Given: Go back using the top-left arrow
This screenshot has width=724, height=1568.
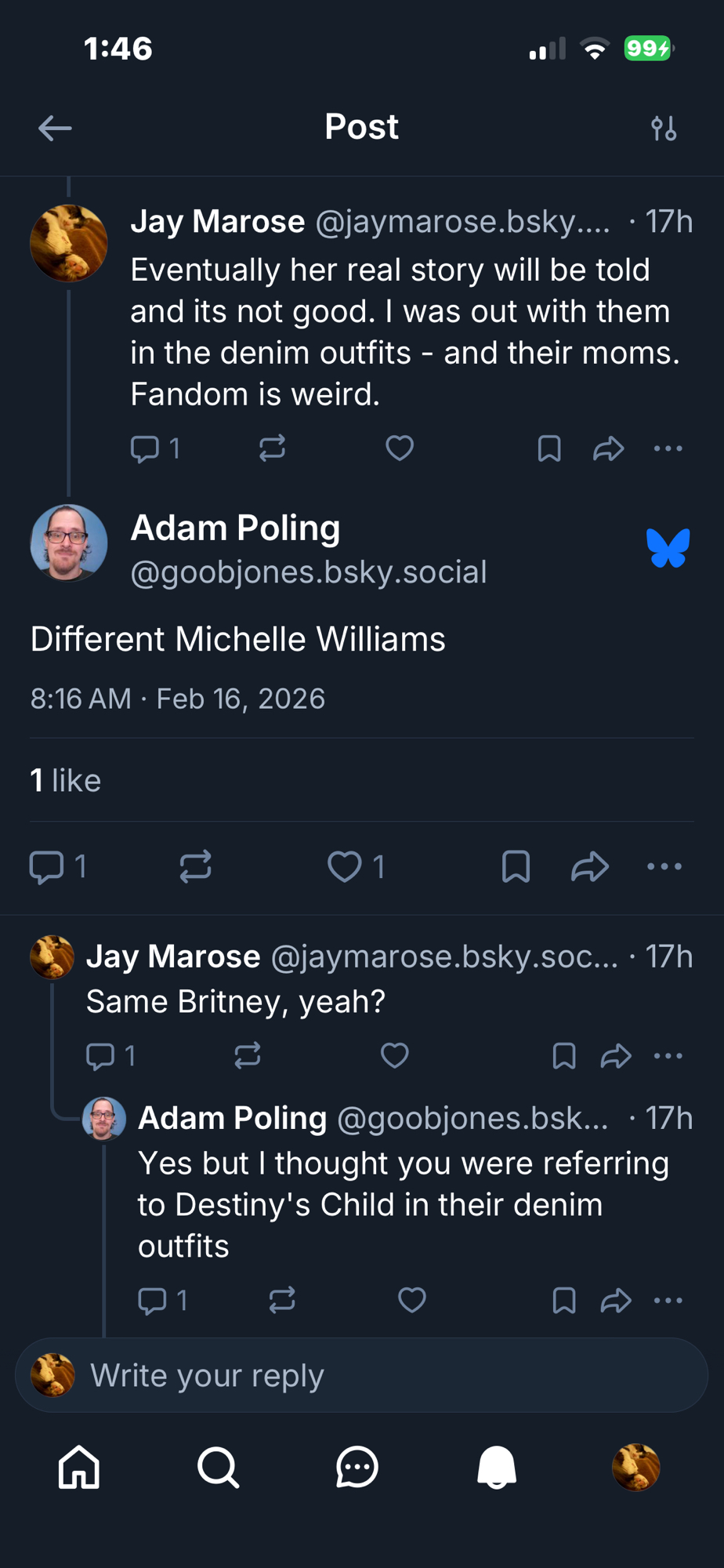Looking at the screenshot, I should pyautogui.click(x=55, y=128).
